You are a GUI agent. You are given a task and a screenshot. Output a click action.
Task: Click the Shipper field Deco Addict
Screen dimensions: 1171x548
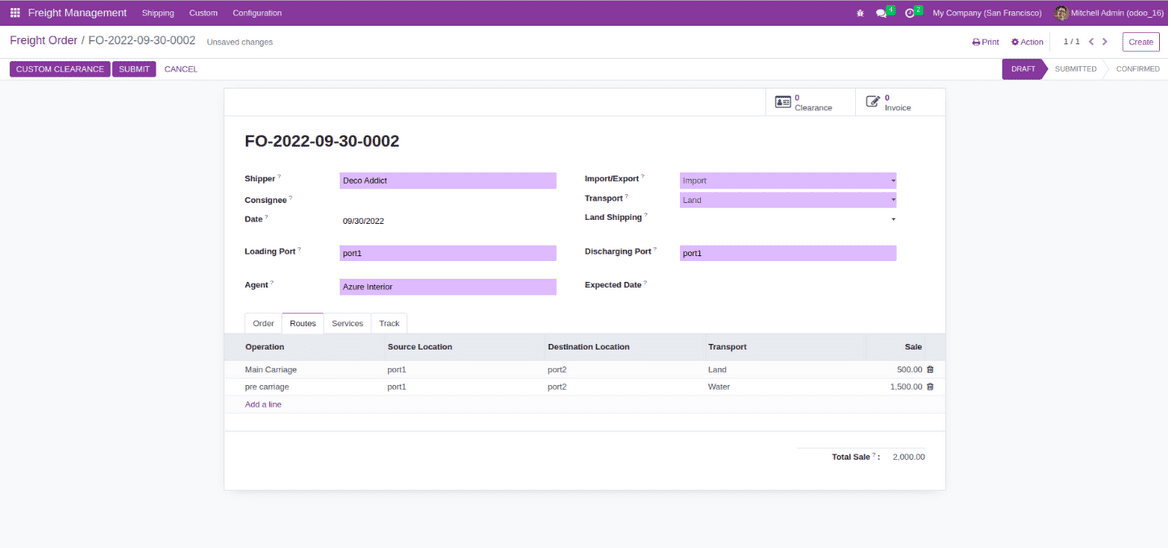click(448, 181)
